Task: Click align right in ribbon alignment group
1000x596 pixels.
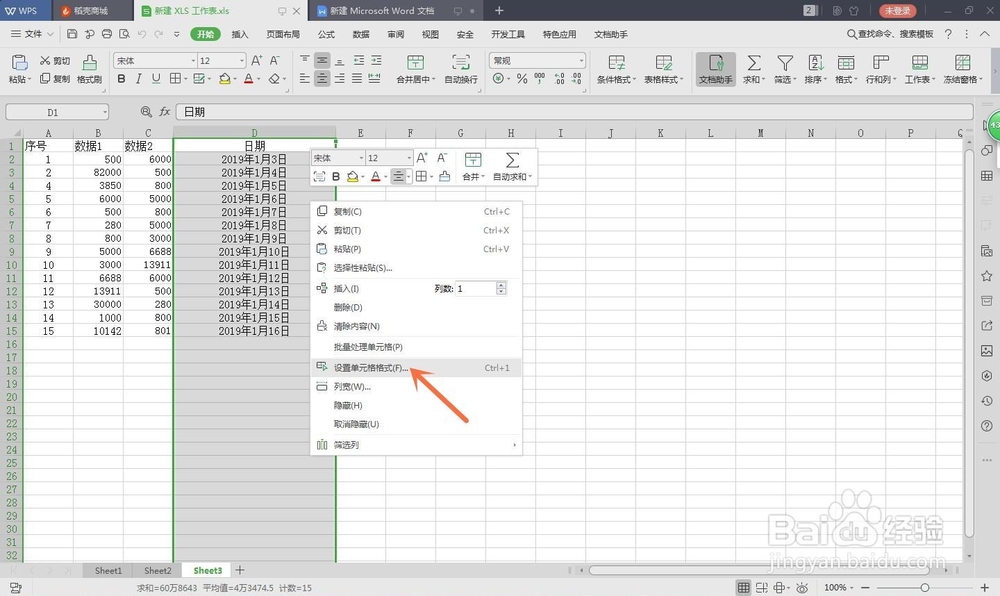Action: point(339,78)
